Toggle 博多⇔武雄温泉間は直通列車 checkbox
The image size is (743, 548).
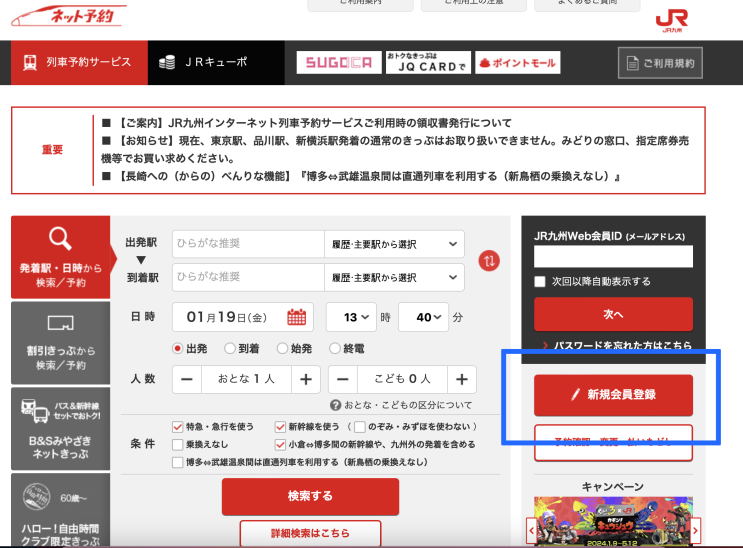click(178, 462)
